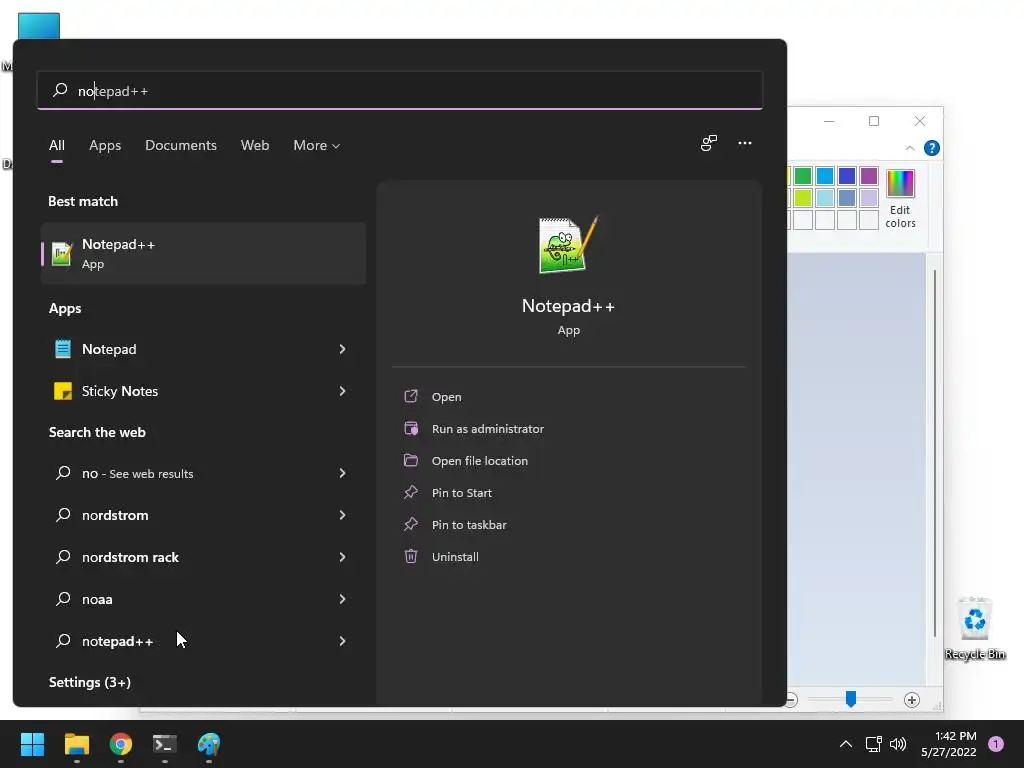Switch to the Apps search tab

(105, 145)
